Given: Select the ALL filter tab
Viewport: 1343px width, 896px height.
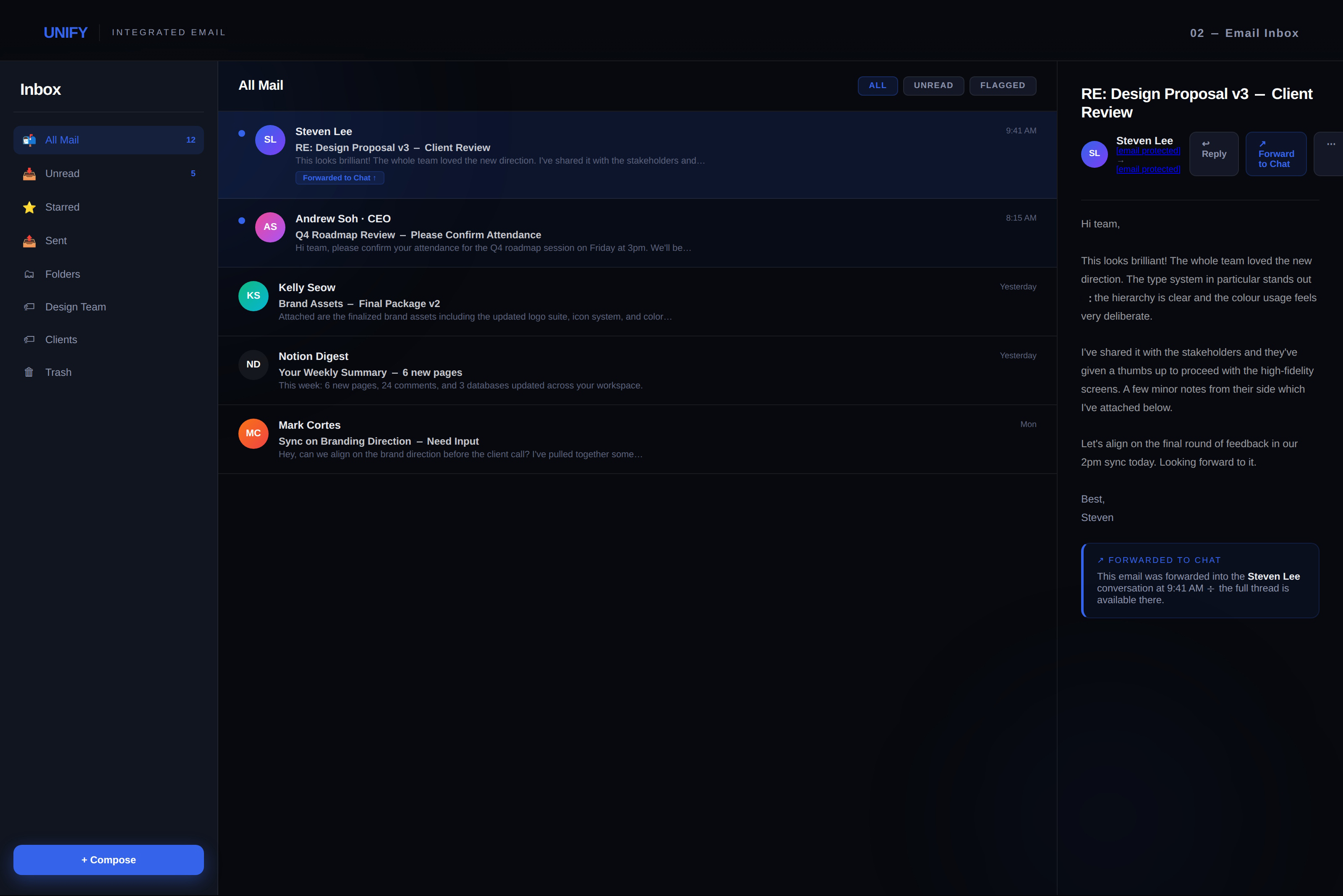Looking at the screenshot, I should [878, 86].
